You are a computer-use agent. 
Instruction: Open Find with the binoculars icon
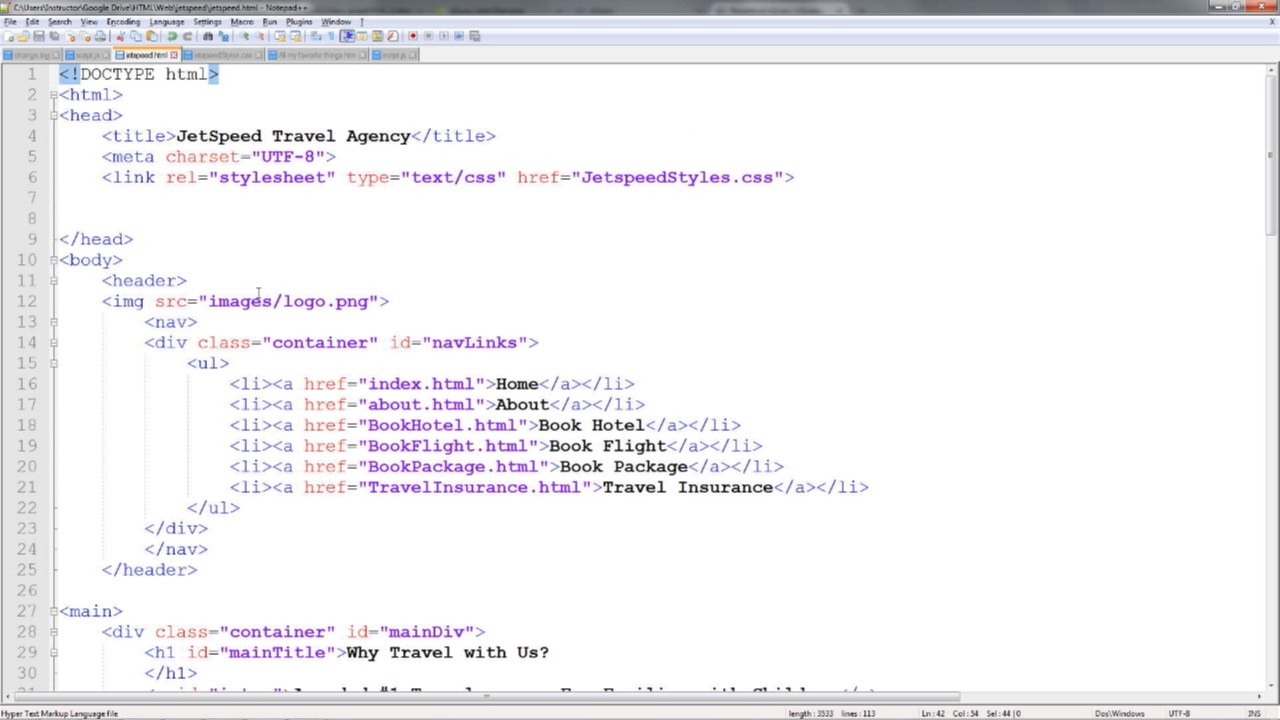pyautogui.click(x=208, y=36)
